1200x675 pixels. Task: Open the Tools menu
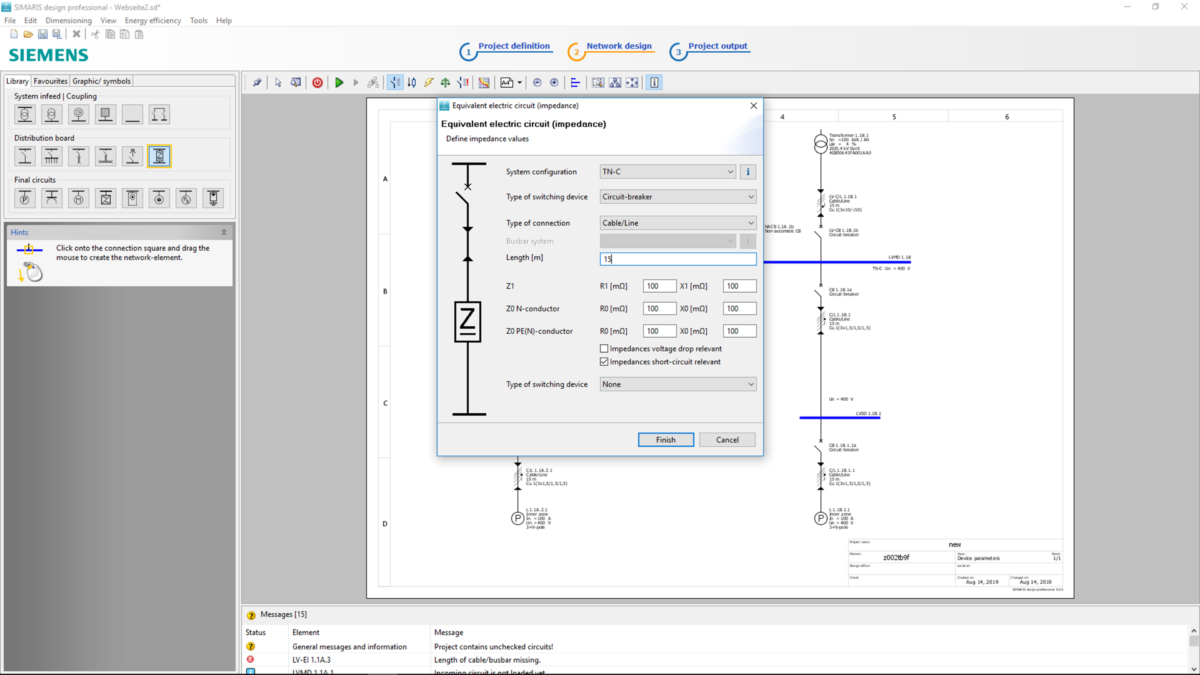(199, 20)
